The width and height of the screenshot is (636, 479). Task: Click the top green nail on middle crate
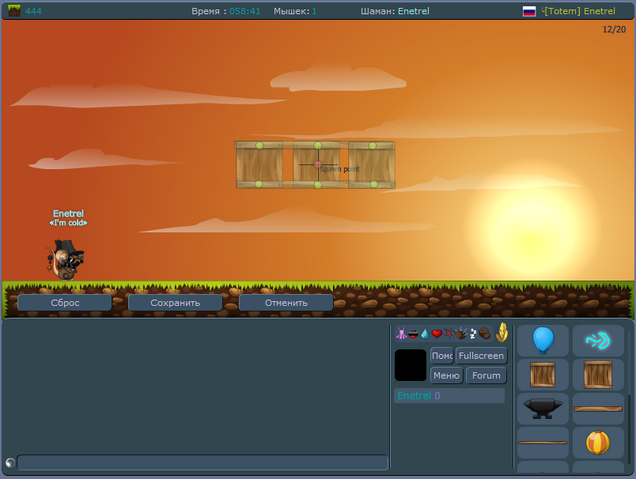[318, 145]
